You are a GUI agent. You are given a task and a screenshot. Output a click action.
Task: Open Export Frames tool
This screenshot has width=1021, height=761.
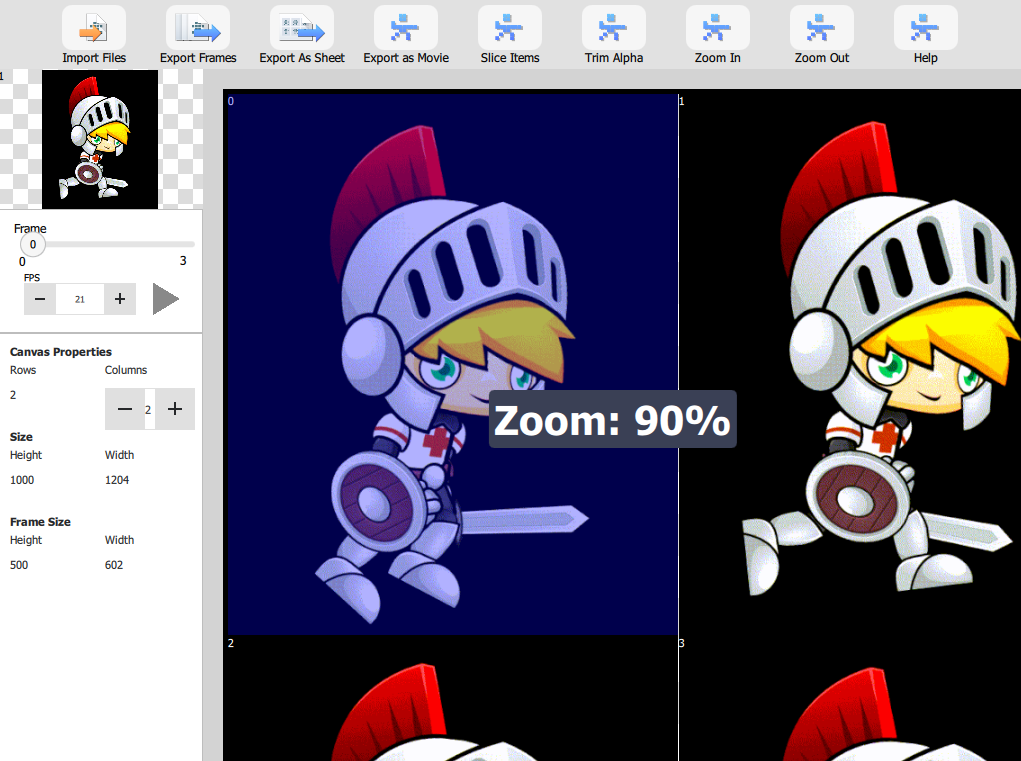[x=198, y=28]
